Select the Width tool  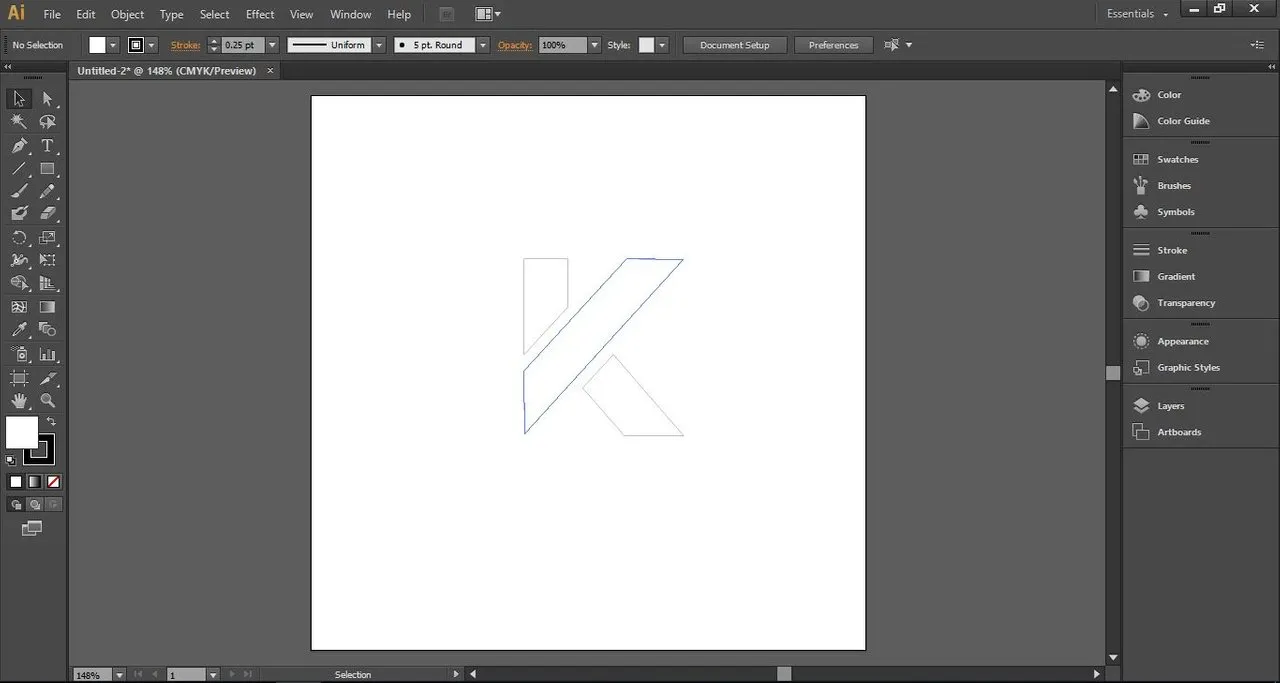[19, 260]
